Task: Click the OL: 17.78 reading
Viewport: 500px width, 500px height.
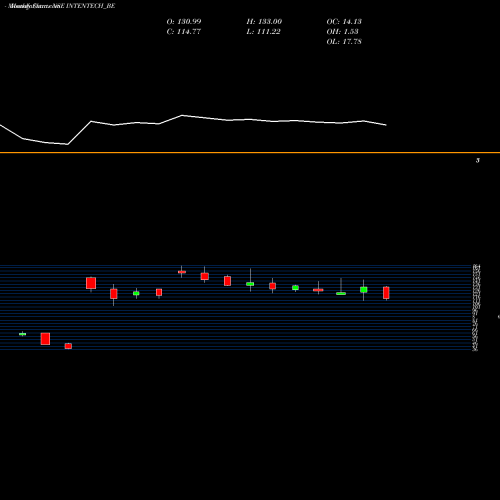Action: 344,42
